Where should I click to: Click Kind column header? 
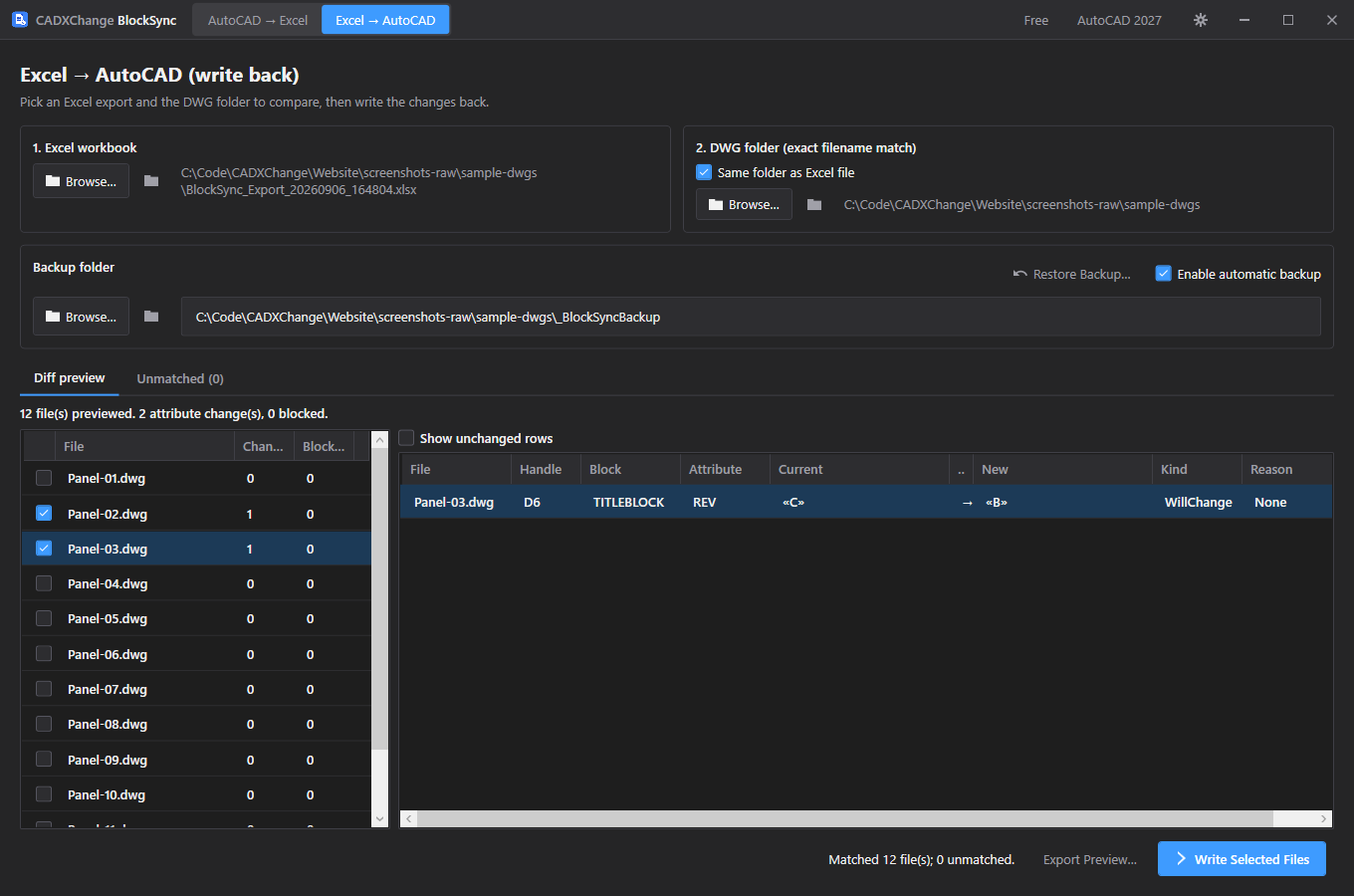point(1197,469)
